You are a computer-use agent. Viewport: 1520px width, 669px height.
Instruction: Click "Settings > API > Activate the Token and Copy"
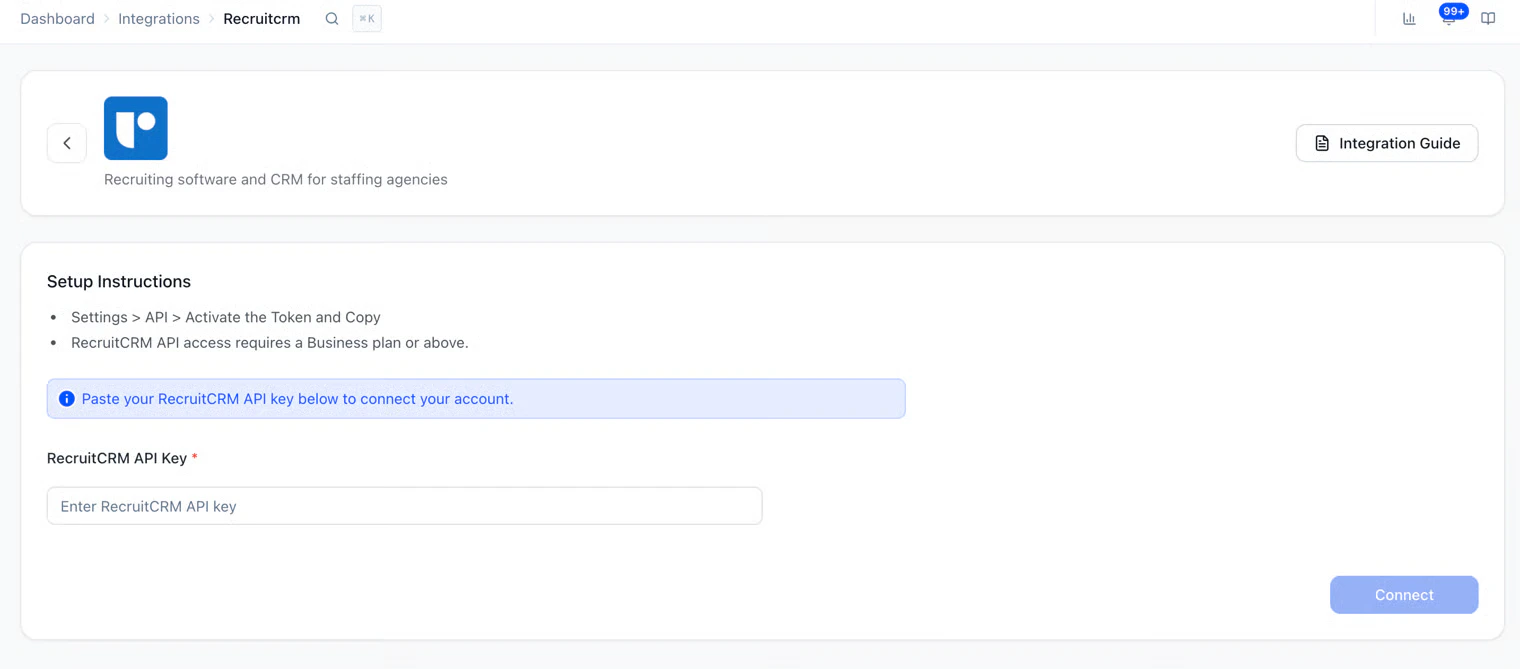click(x=226, y=317)
